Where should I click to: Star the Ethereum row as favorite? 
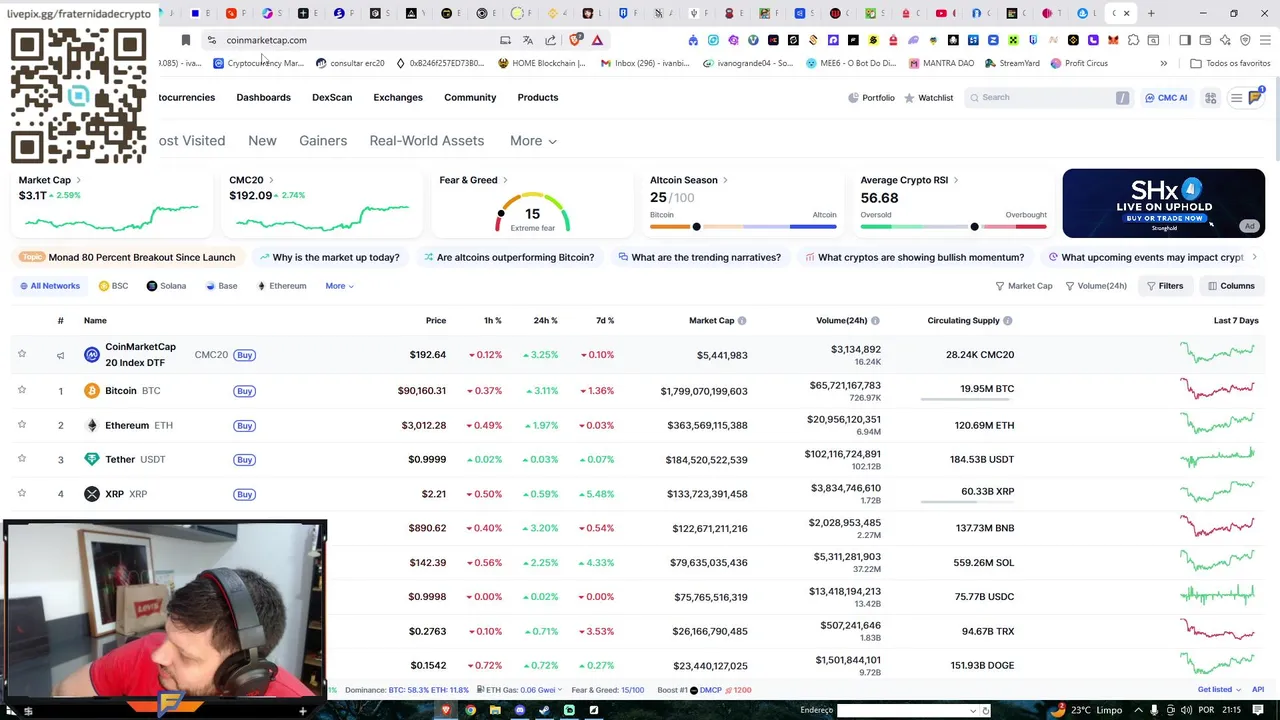pos(22,425)
